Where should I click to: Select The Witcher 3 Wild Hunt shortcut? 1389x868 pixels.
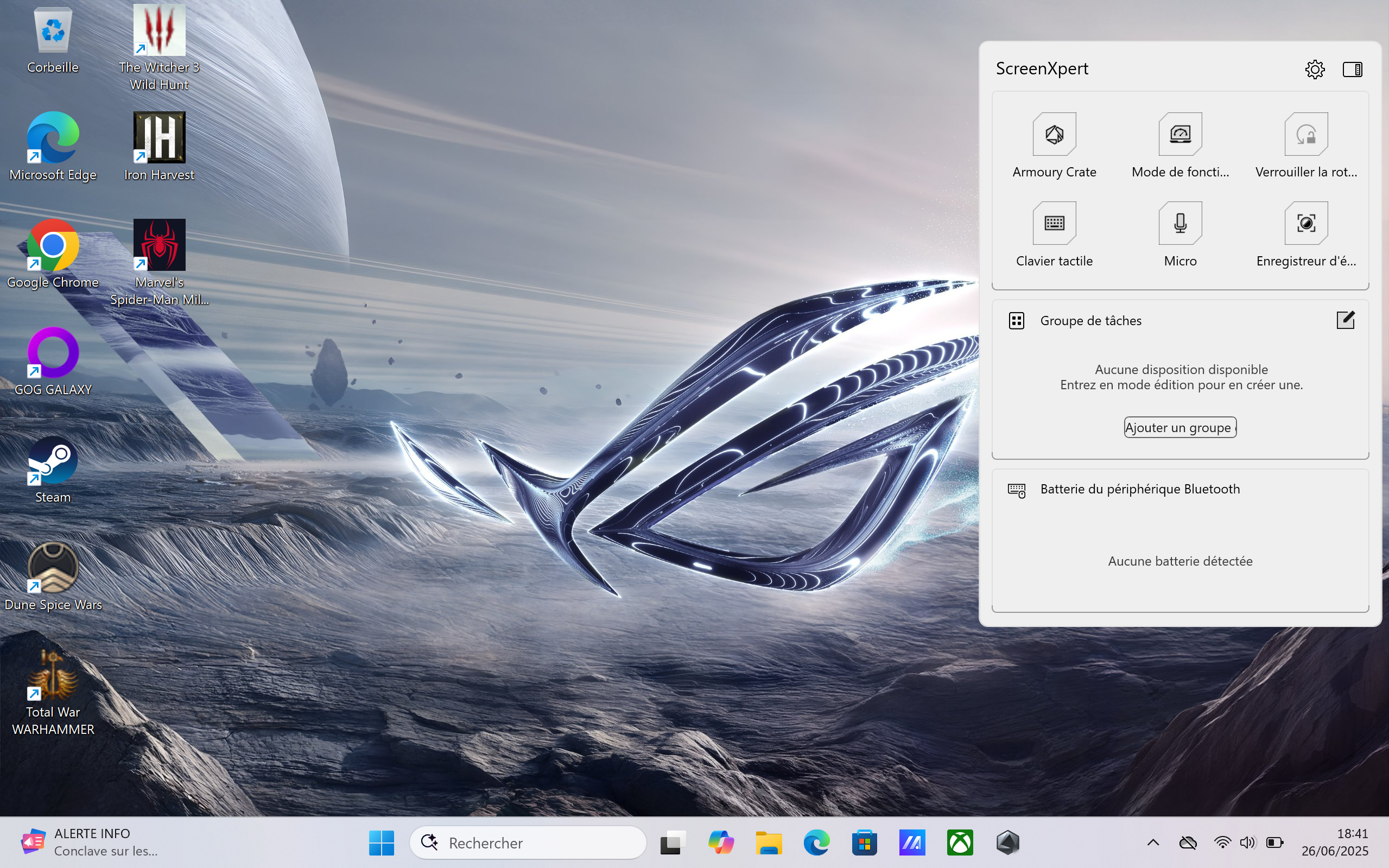point(159,48)
